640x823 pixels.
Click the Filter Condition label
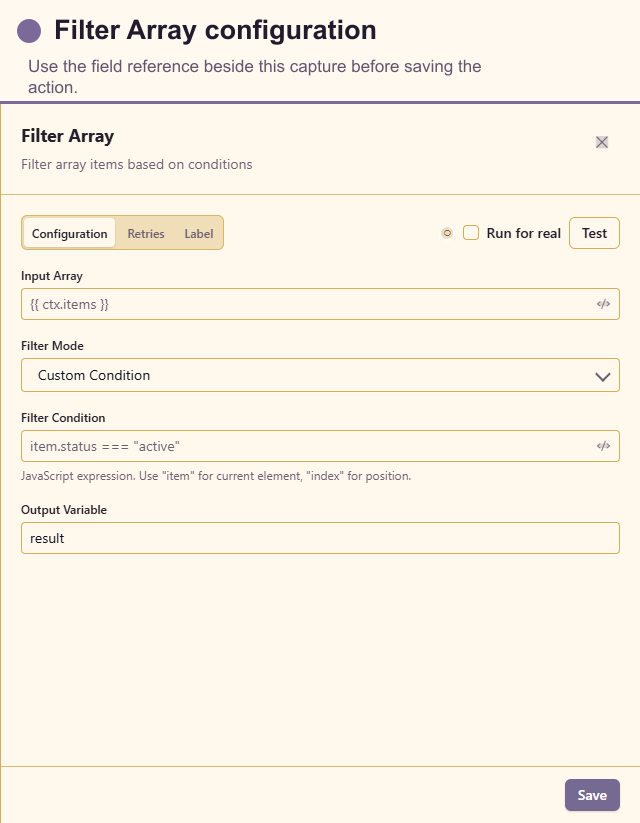click(63, 418)
